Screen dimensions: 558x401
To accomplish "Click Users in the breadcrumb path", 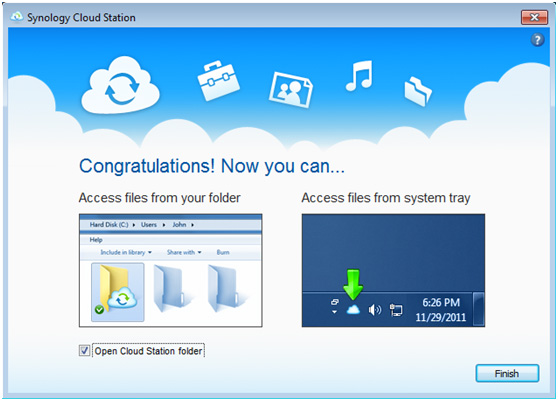I will [149, 225].
